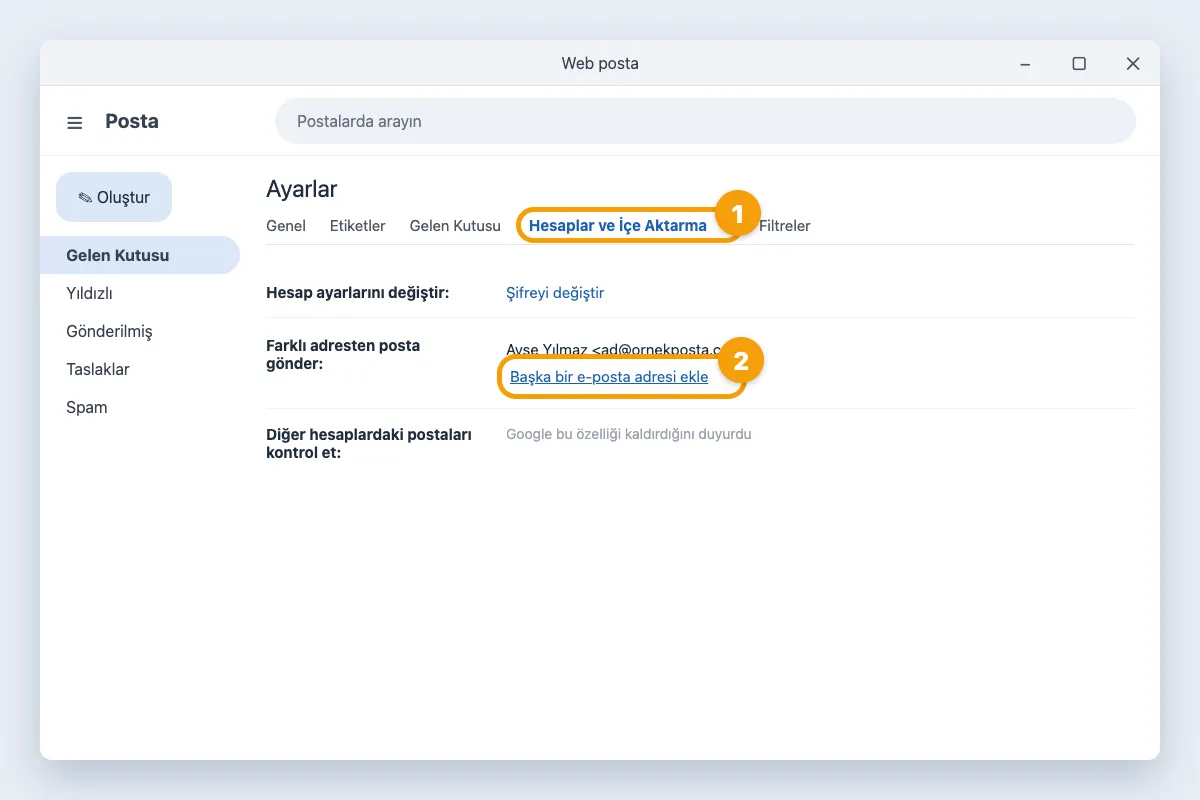
Task: Click the Ayarlar page heading
Action: tap(302, 189)
